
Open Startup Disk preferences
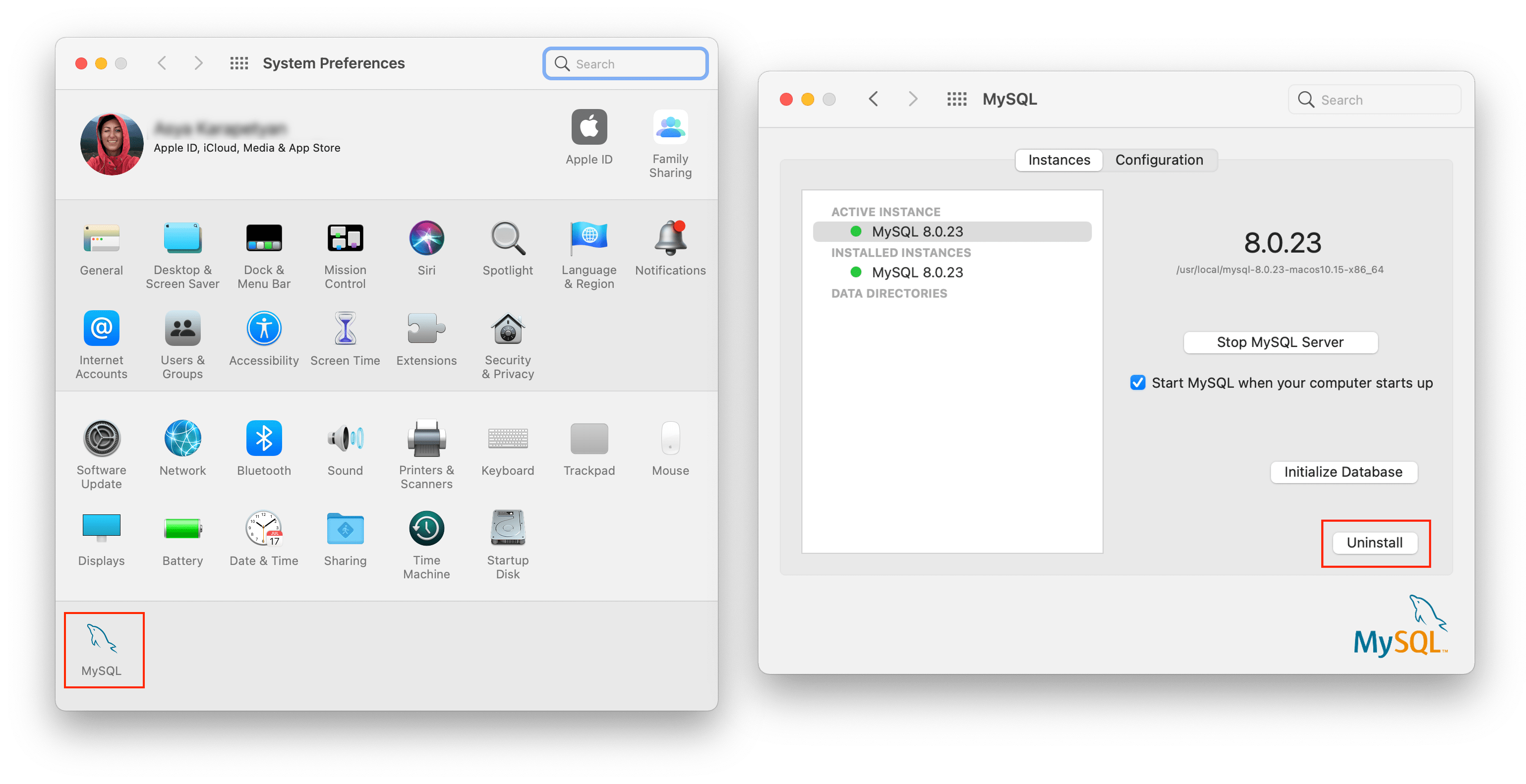click(x=508, y=545)
